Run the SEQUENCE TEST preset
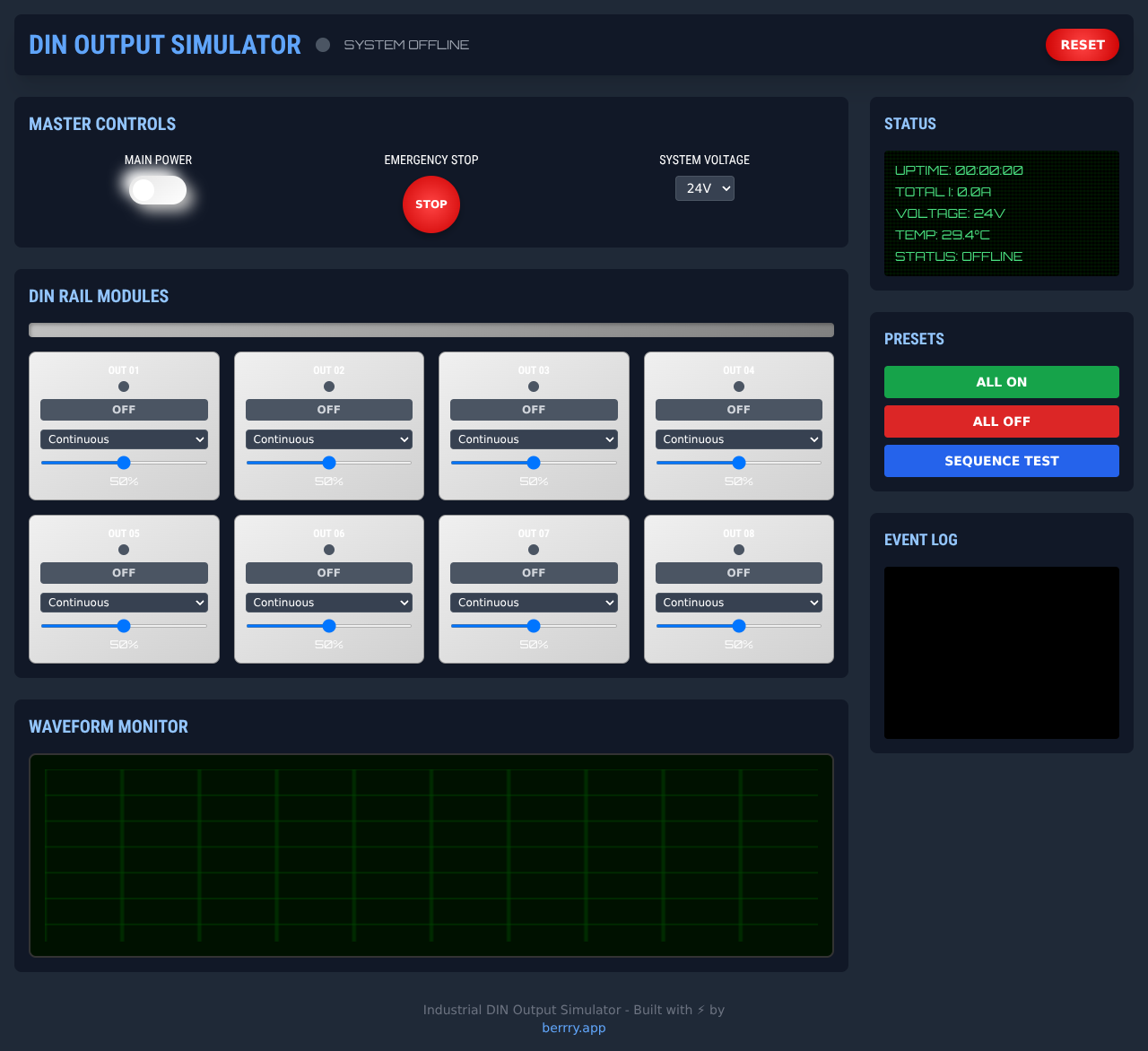The width and height of the screenshot is (1148, 1051). pos(1001,460)
